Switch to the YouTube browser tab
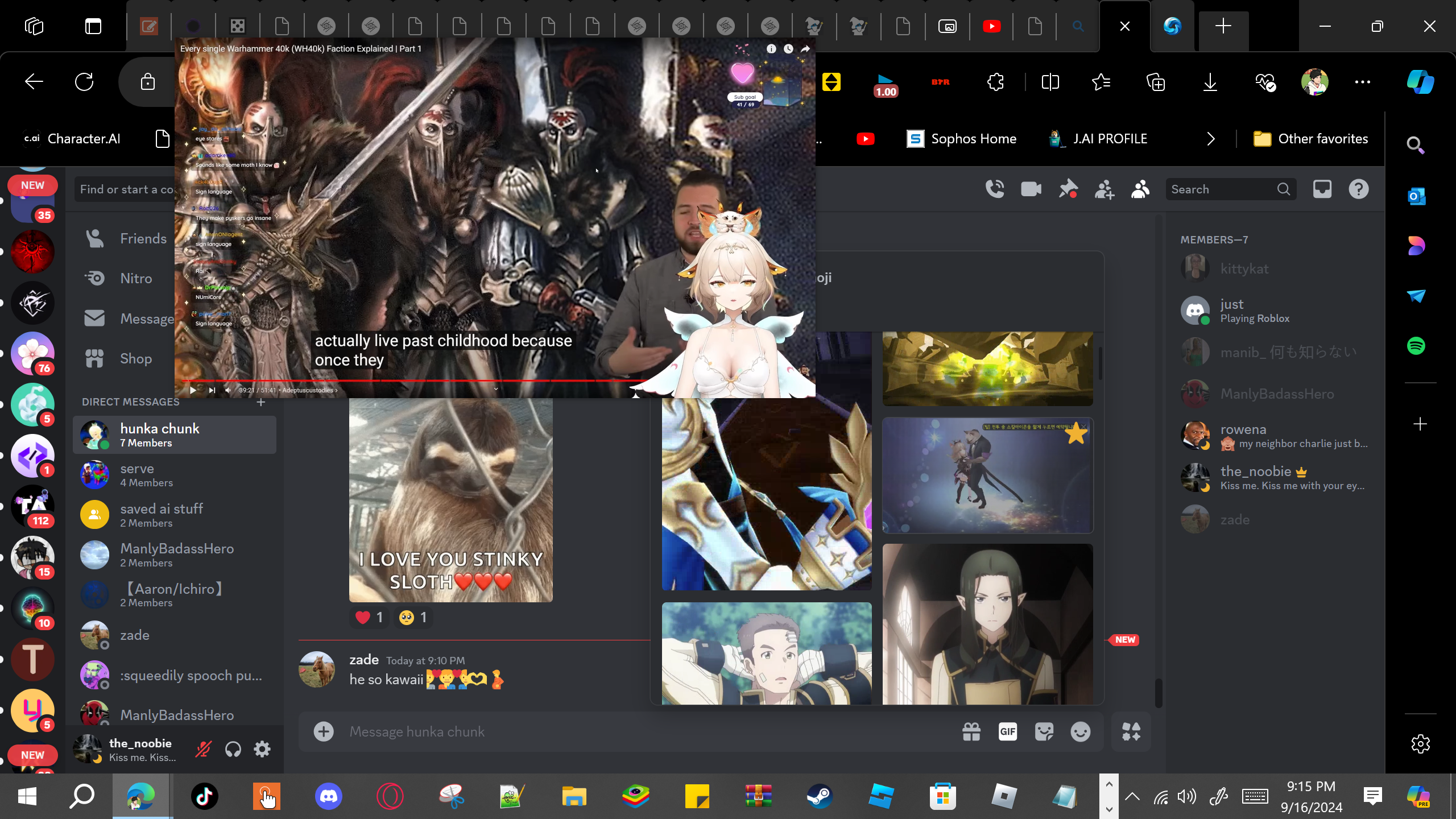The image size is (1456, 819). click(992, 26)
